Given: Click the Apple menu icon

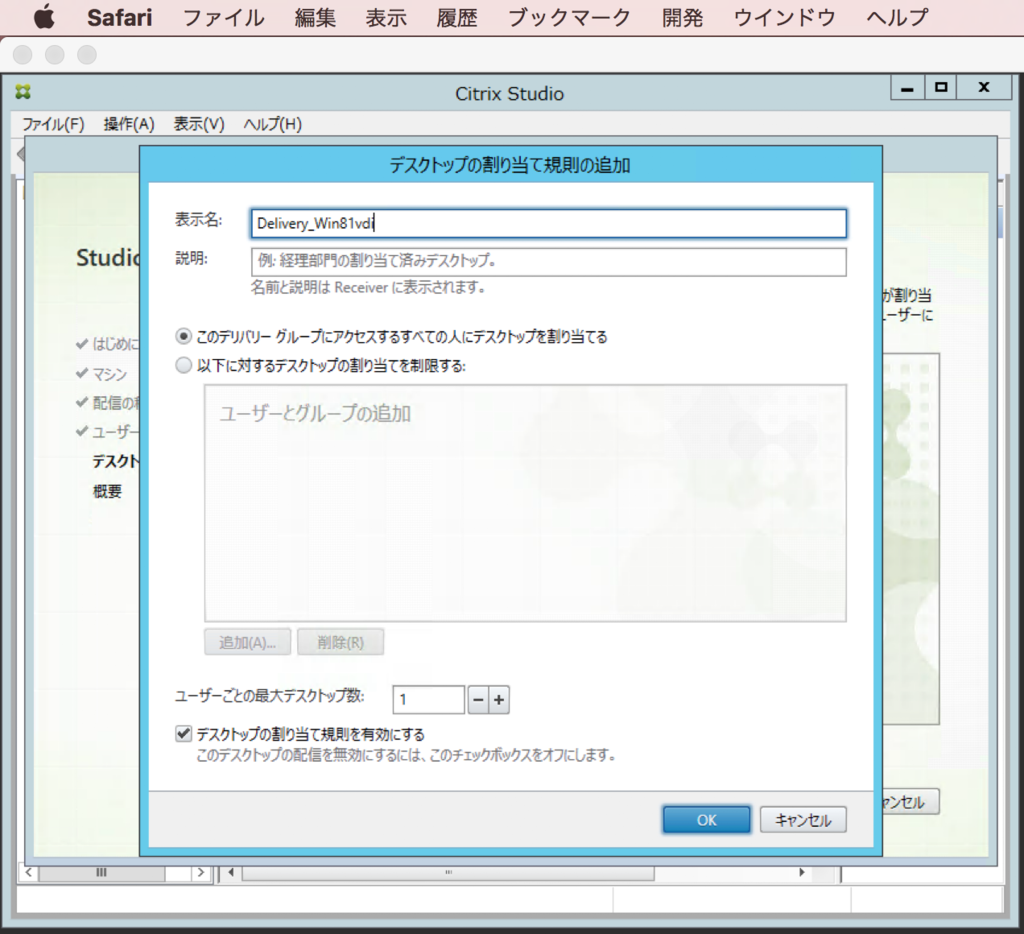Looking at the screenshot, I should click(x=44, y=16).
